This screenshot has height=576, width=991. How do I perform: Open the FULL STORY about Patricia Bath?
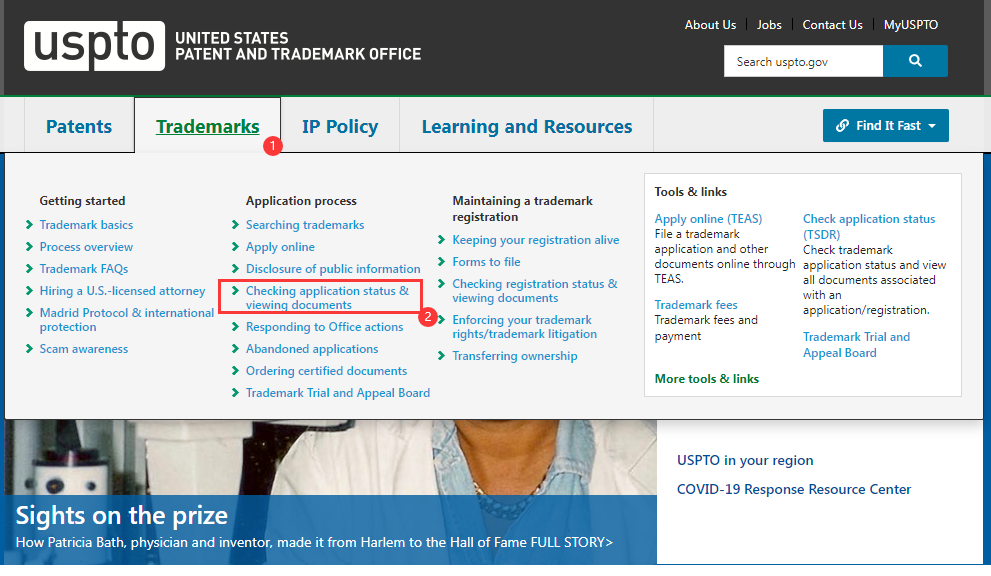pos(572,542)
